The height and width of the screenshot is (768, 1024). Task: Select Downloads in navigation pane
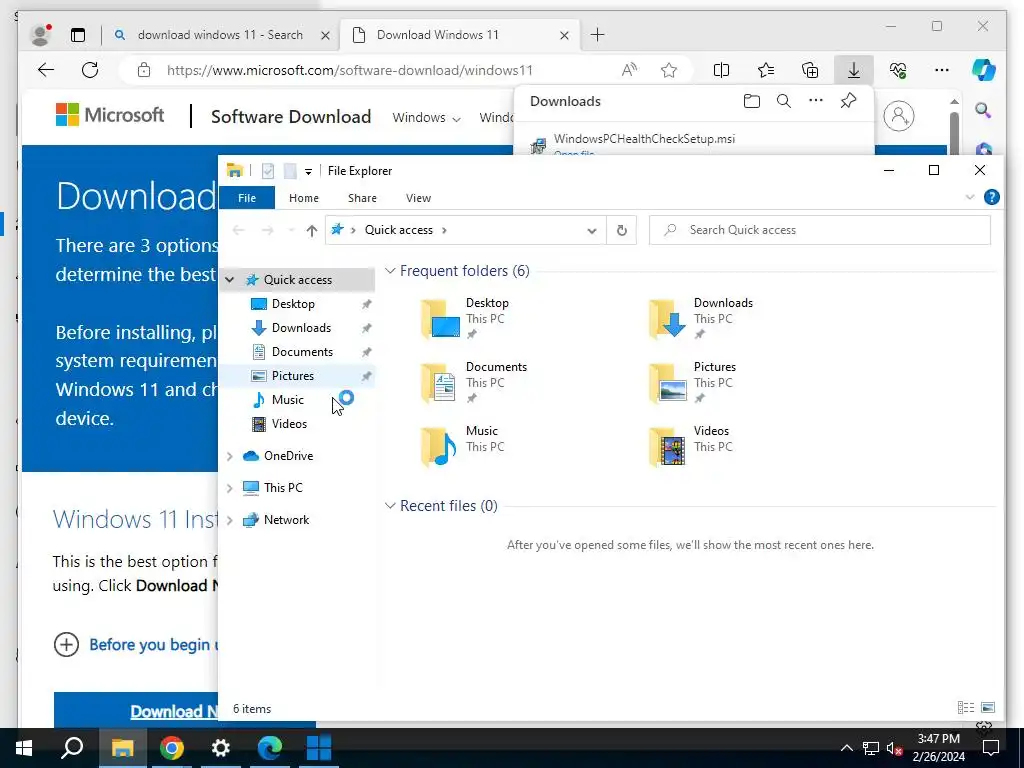tap(301, 328)
